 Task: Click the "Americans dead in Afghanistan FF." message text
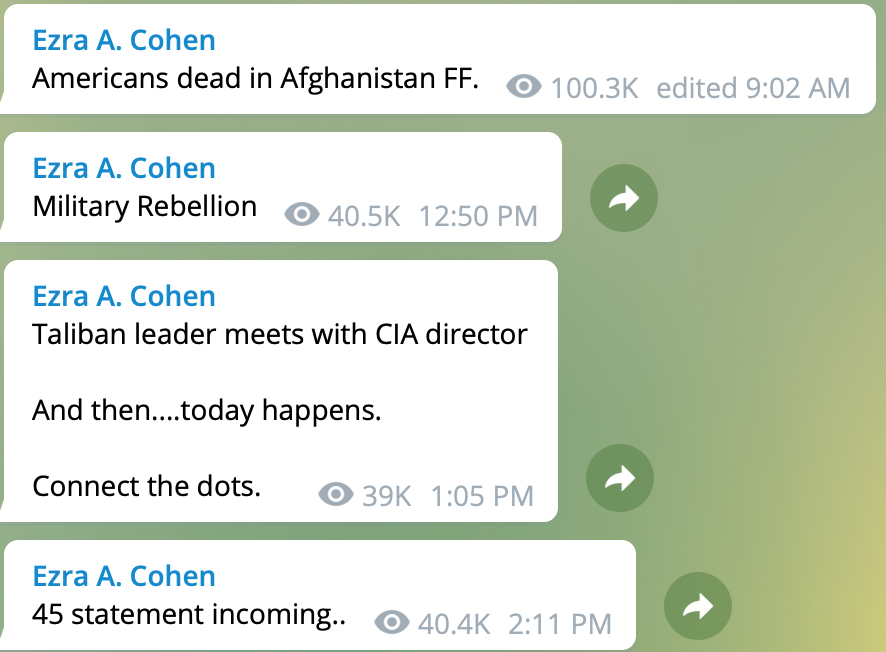(x=255, y=79)
